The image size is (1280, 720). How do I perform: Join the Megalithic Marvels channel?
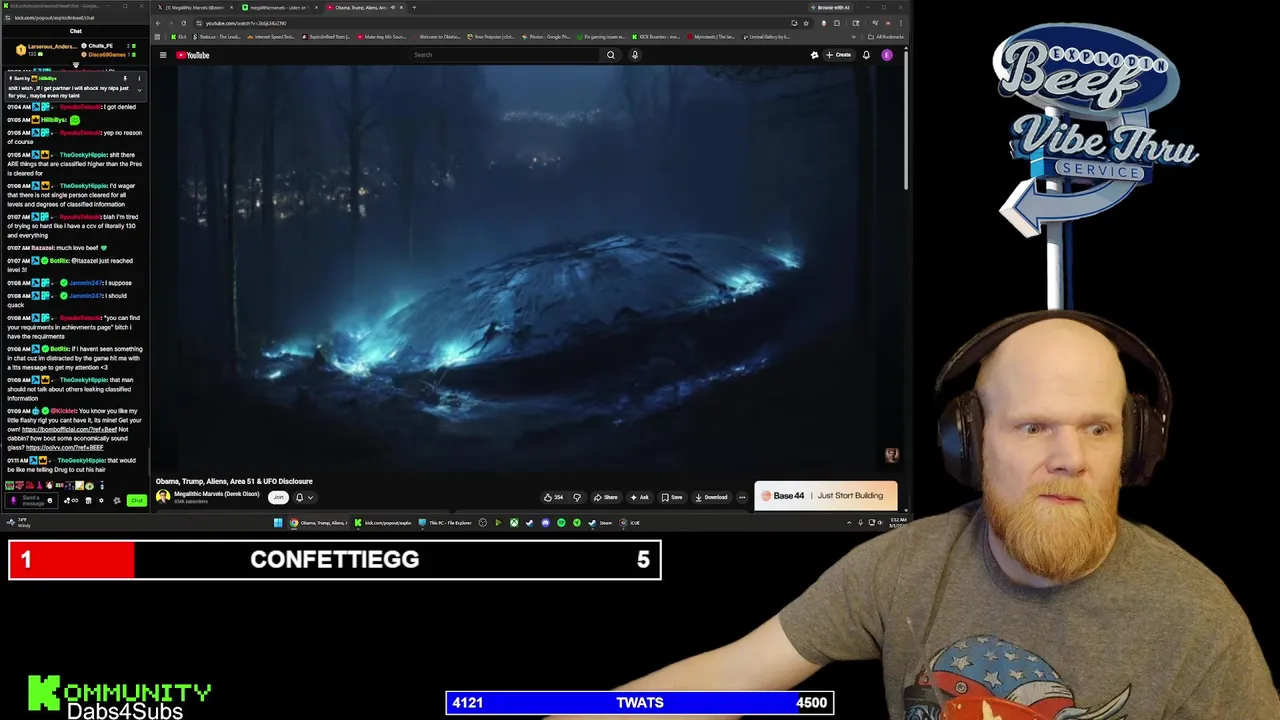coord(278,497)
